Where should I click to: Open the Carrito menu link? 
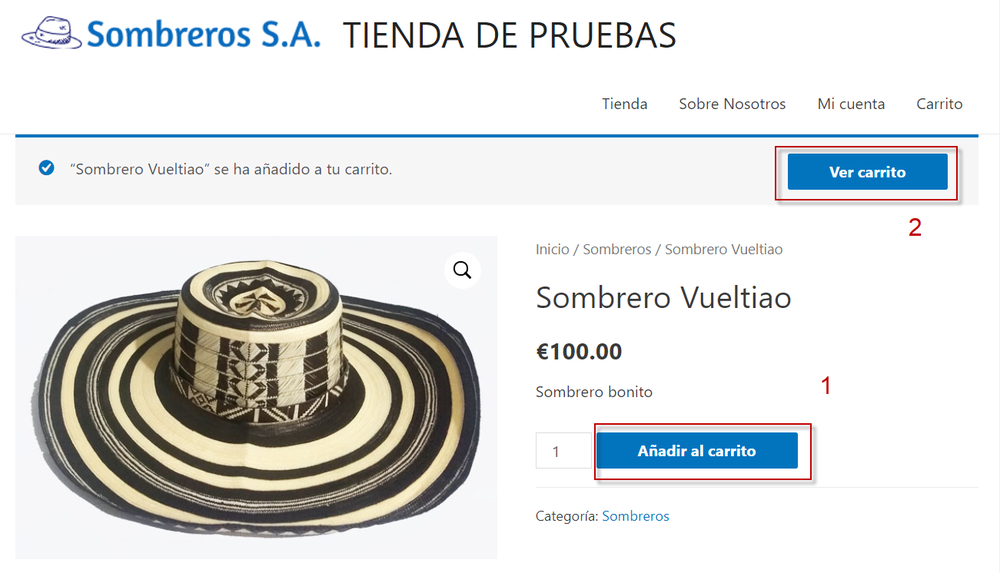pyautogui.click(x=939, y=104)
